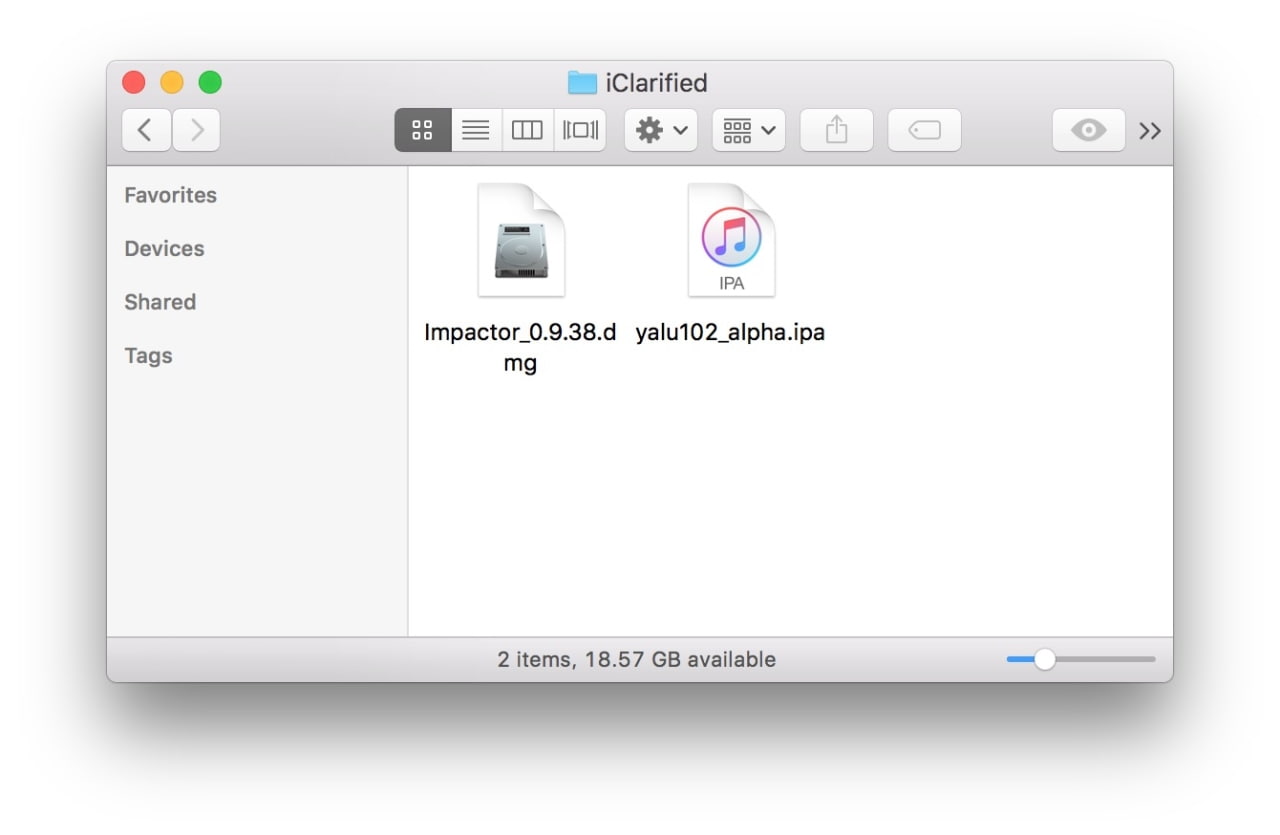Click the icon size slider knob
The height and width of the screenshot is (835, 1280).
click(x=1044, y=659)
